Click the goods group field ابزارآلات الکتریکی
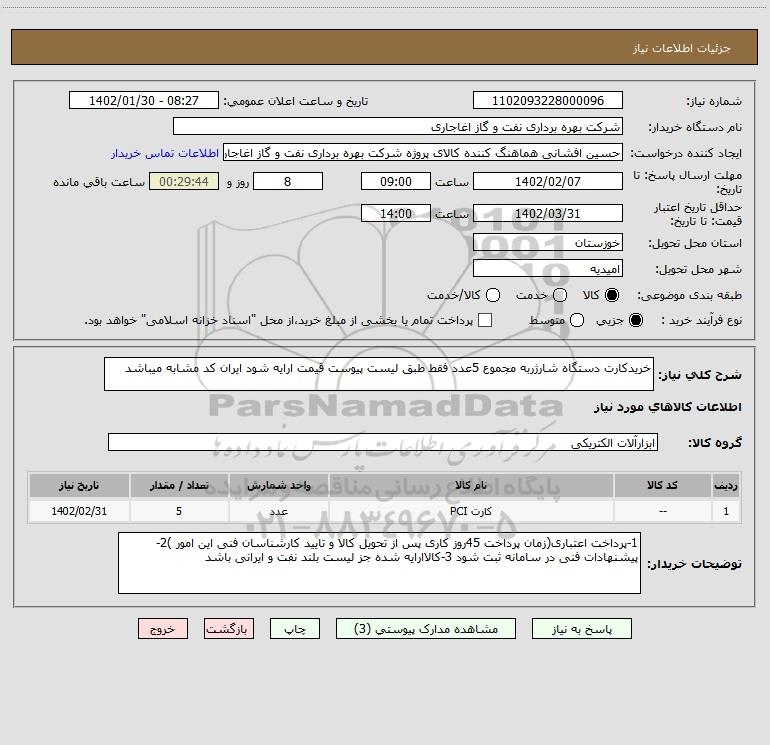This screenshot has height=745, width=770. tap(383, 442)
